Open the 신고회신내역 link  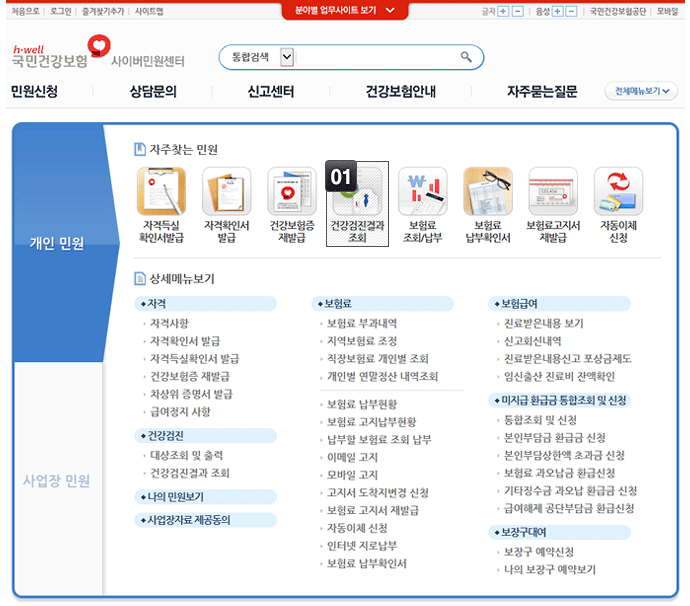coord(532,341)
